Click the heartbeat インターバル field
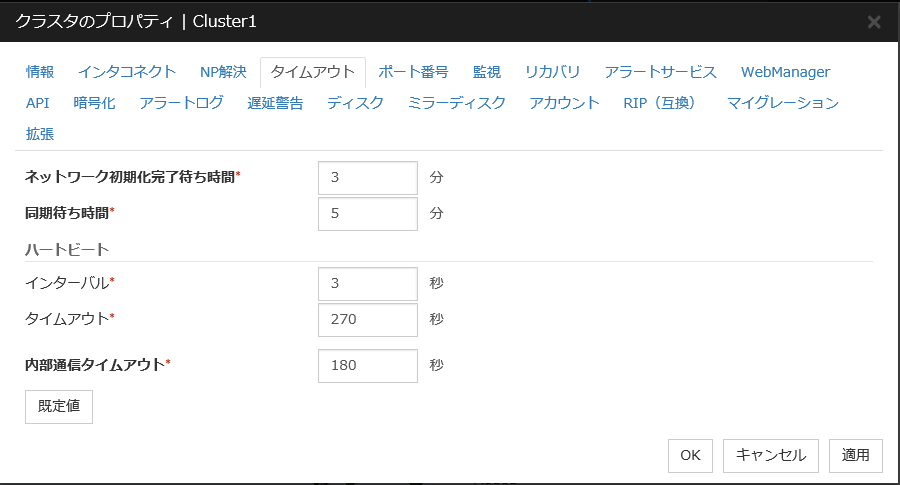Viewport: 900px width, 485px height. [367, 284]
